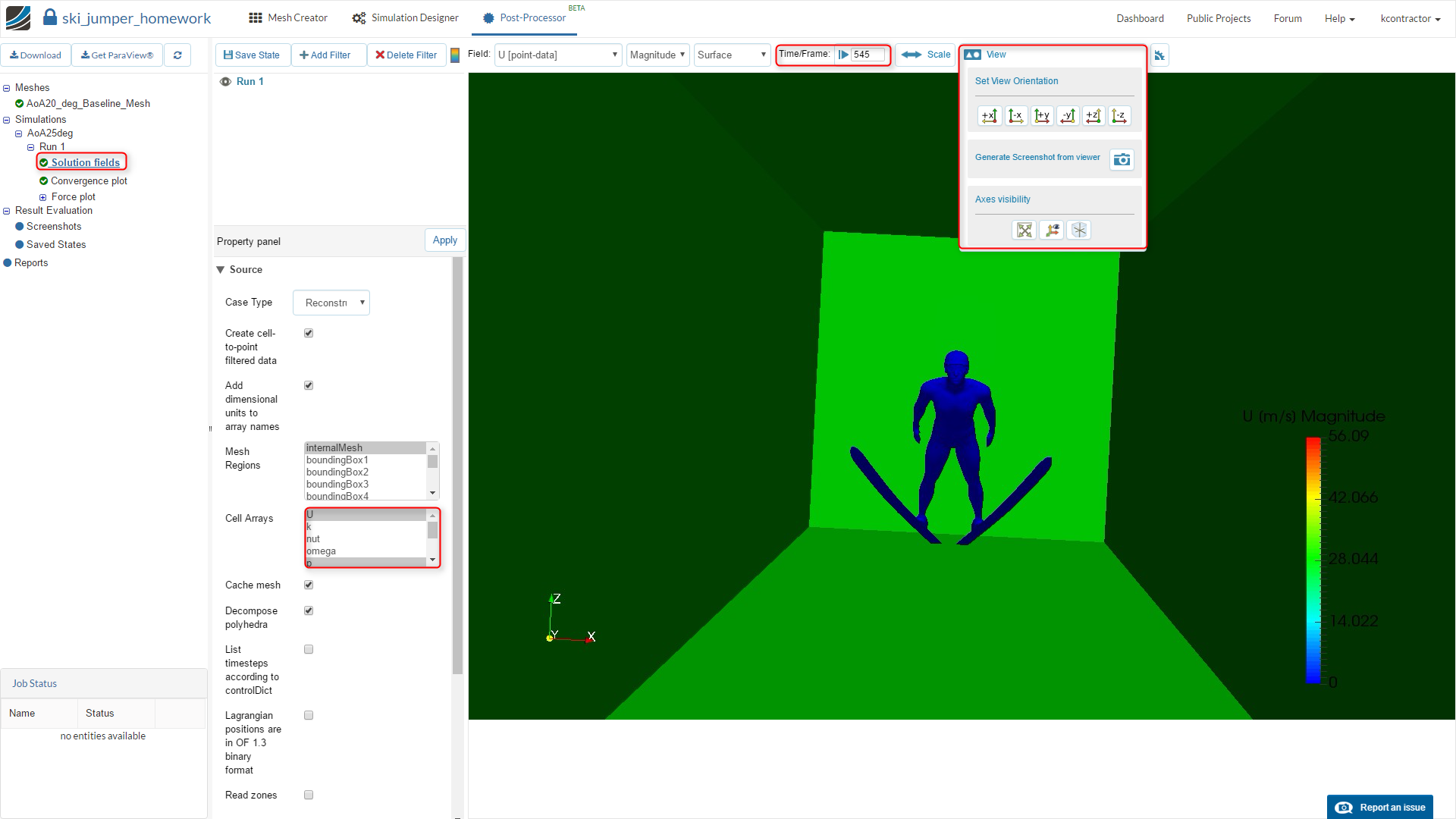This screenshot has width=1456, height=819.
Task: Click the camera screenshot icon
Action: tap(1122, 159)
